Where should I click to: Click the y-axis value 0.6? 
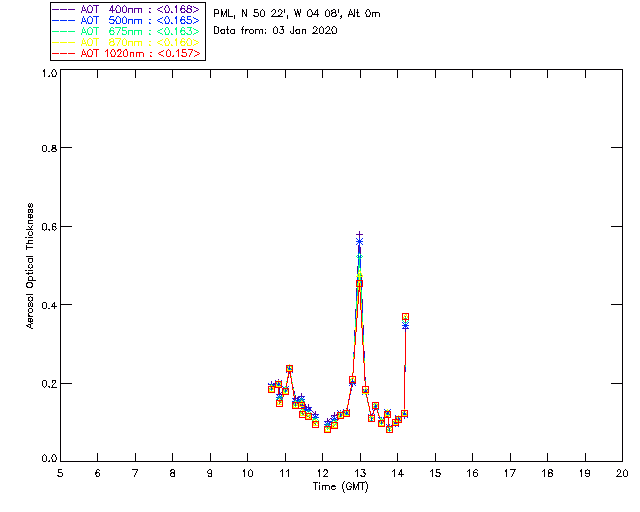pos(49,227)
